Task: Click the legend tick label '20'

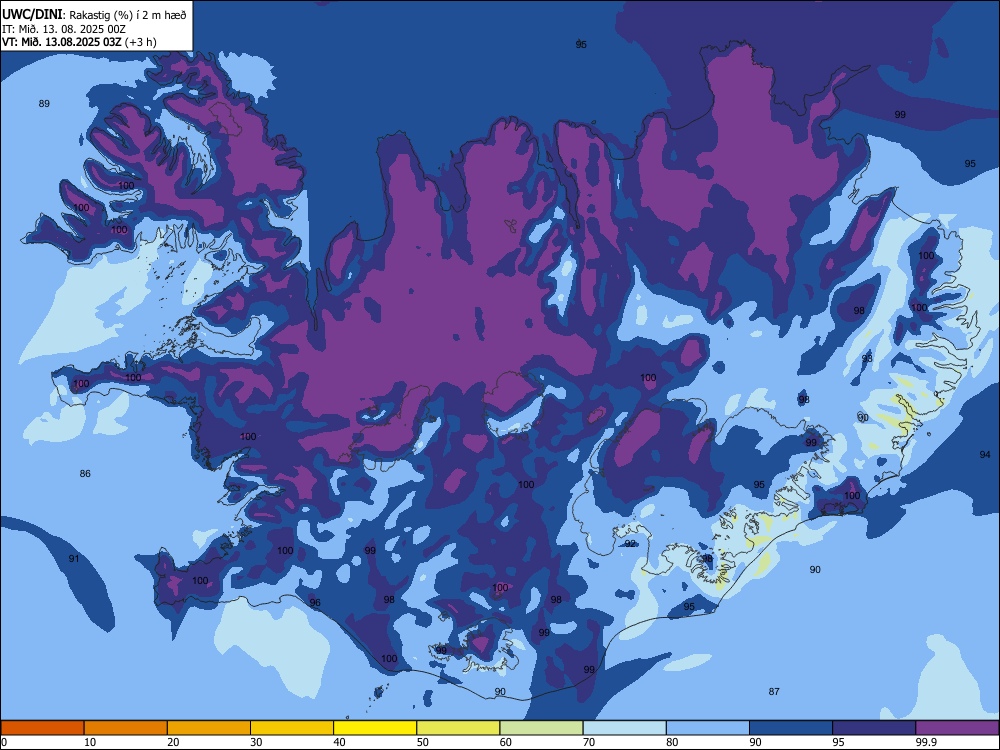Action: [173, 742]
